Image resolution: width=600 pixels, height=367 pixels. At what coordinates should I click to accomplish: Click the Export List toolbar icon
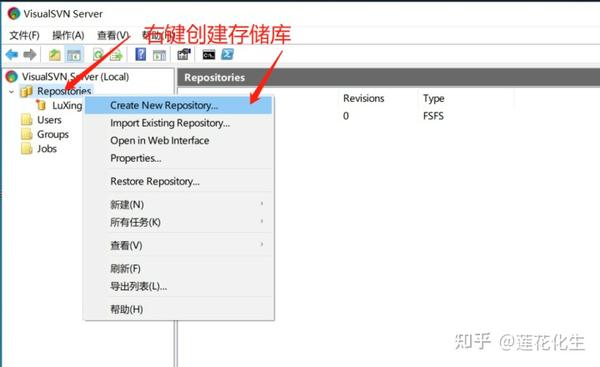tap(116, 55)
